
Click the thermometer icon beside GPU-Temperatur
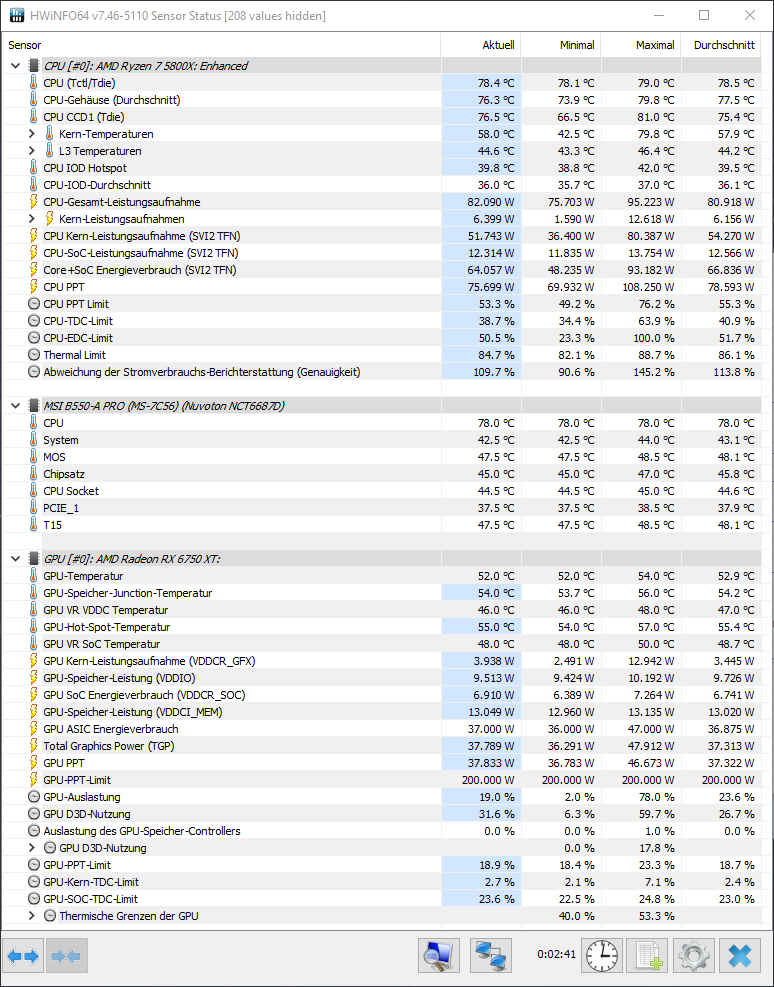(34, 575)
